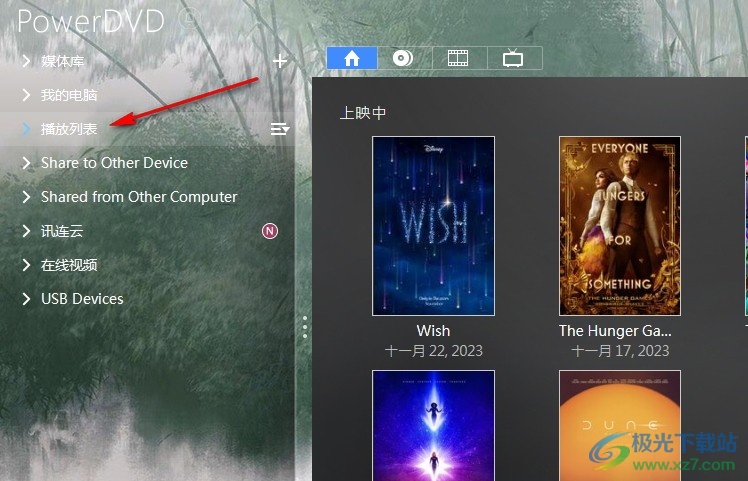Open playlist options icon beside 播放列表
Viewport: 748px width, 481px height.
[280, 129]
